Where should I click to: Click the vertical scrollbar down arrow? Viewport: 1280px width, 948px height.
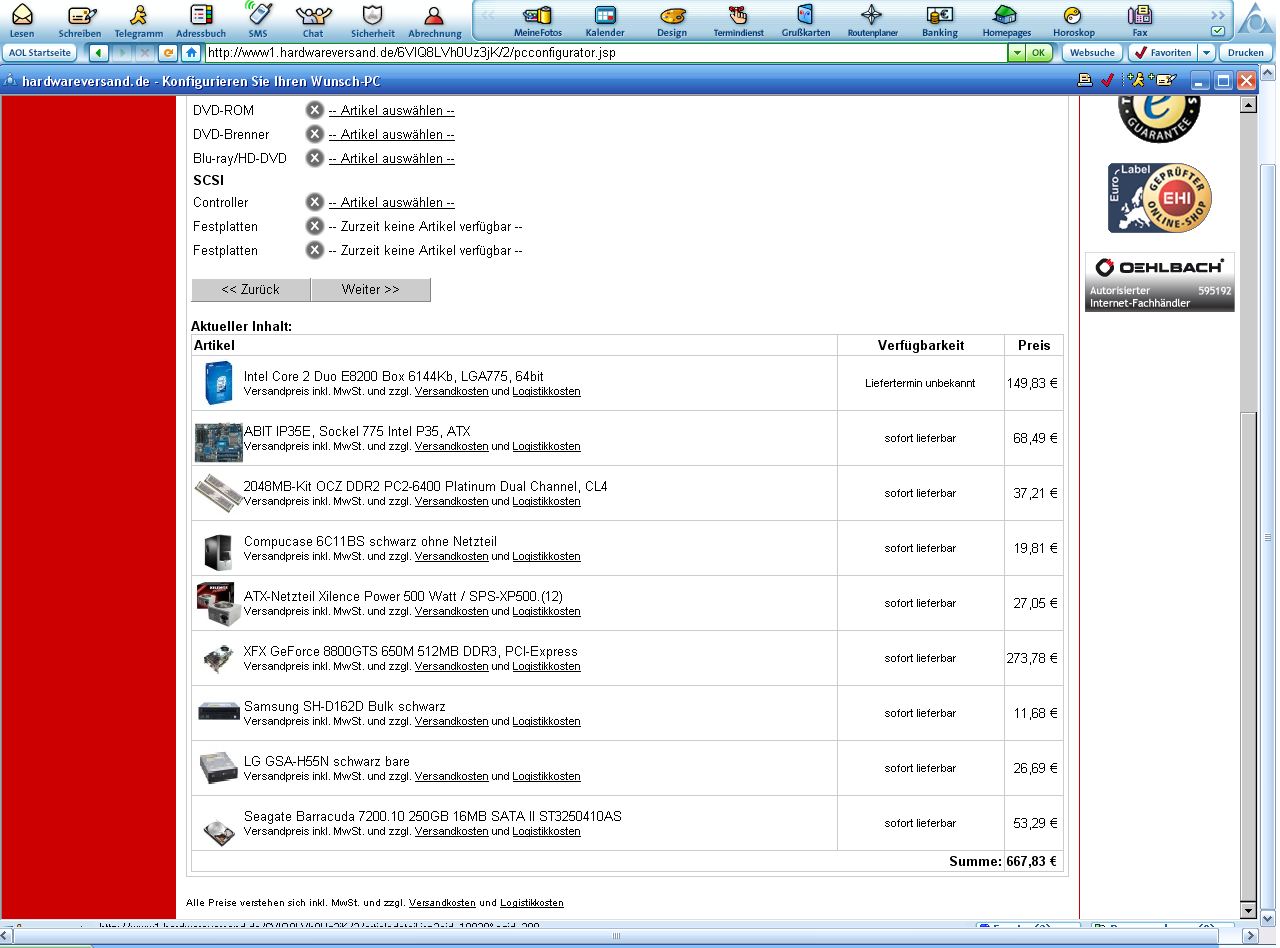[x=1248, y=911]
